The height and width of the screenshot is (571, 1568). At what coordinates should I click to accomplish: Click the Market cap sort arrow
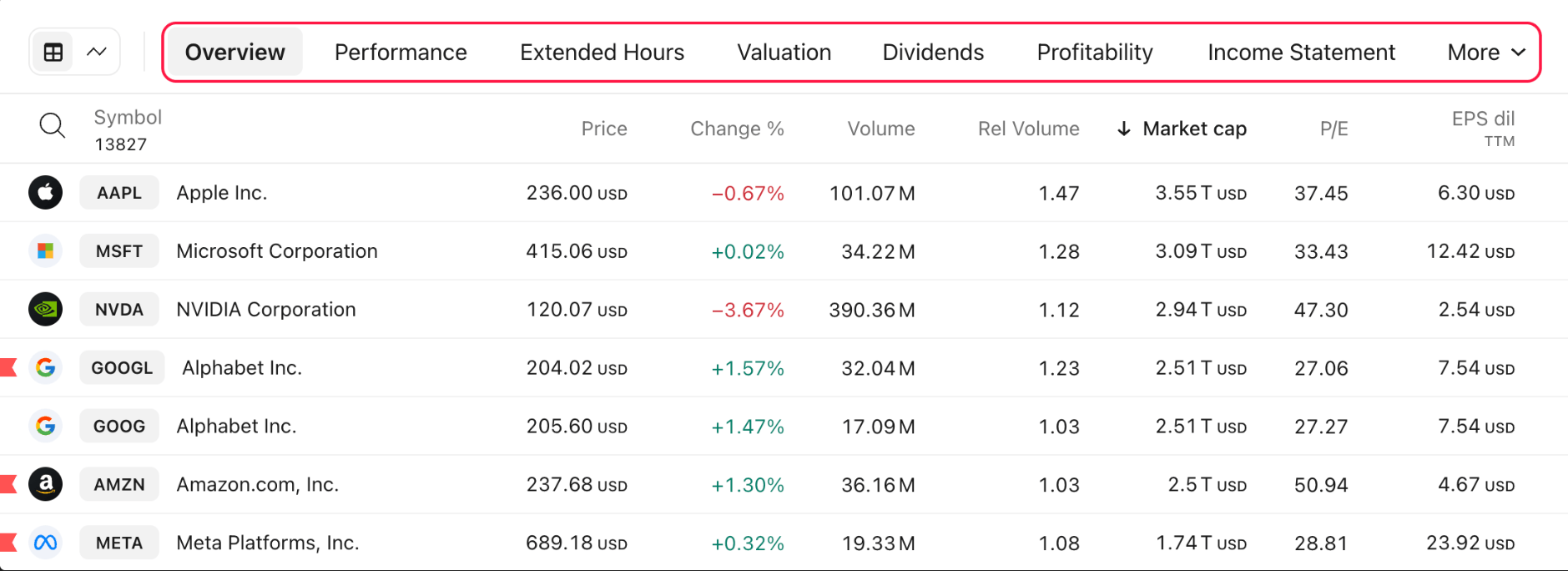pos(1124,129)
